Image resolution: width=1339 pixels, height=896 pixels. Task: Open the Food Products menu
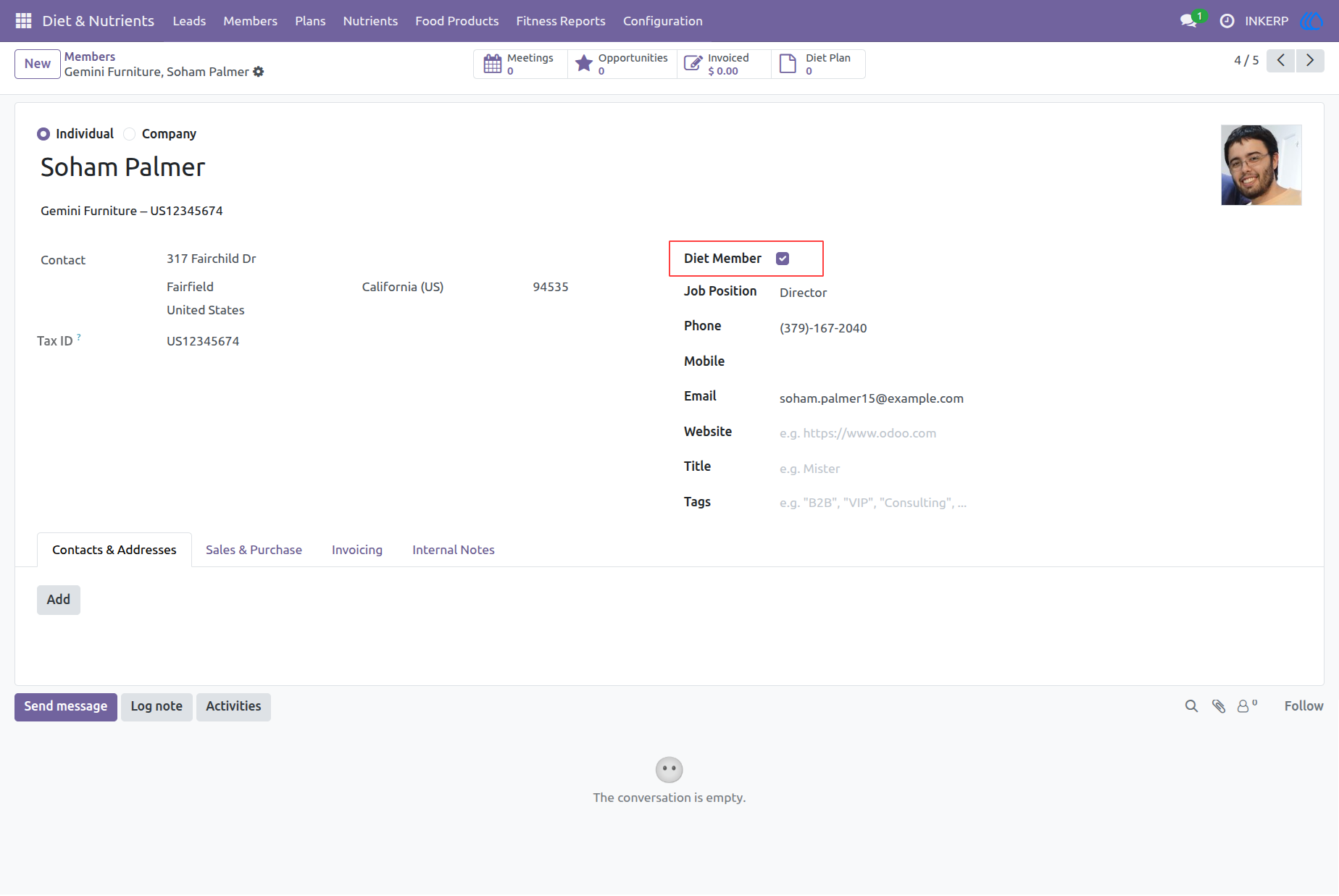[x=457, y=21]
